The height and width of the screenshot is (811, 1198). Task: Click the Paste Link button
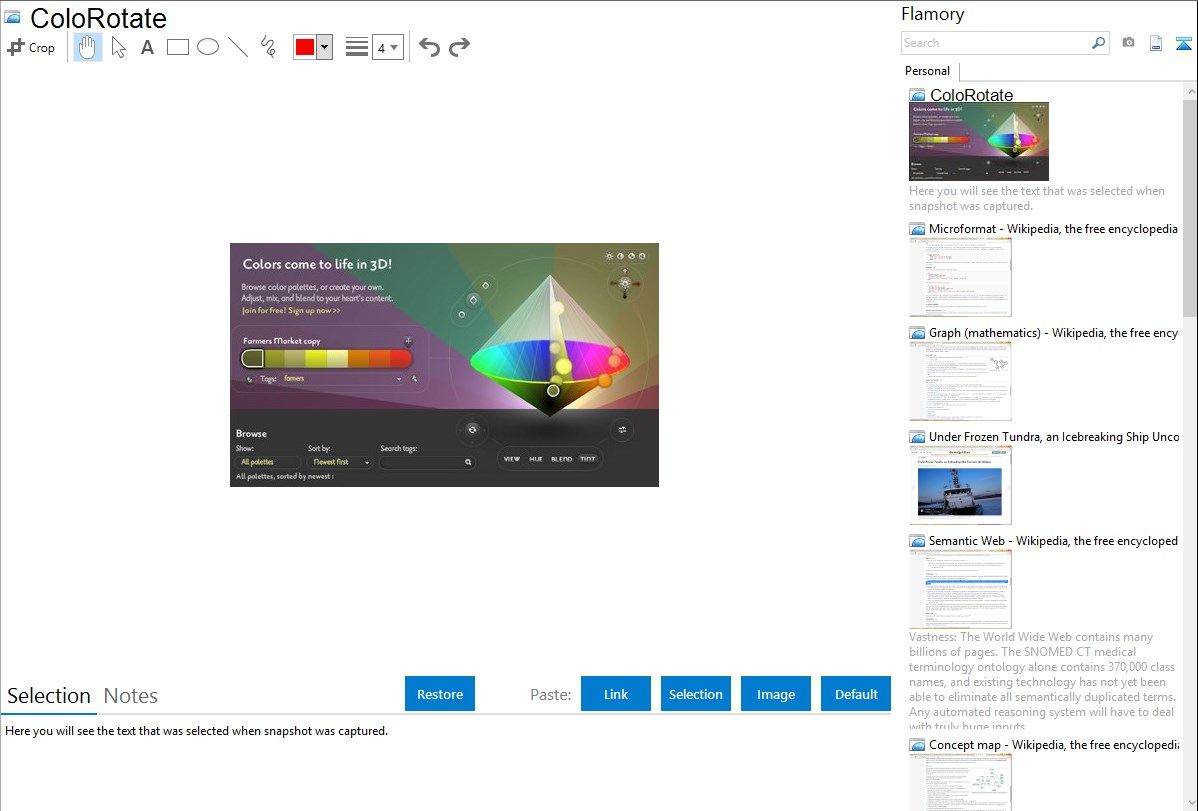(616, 694)
